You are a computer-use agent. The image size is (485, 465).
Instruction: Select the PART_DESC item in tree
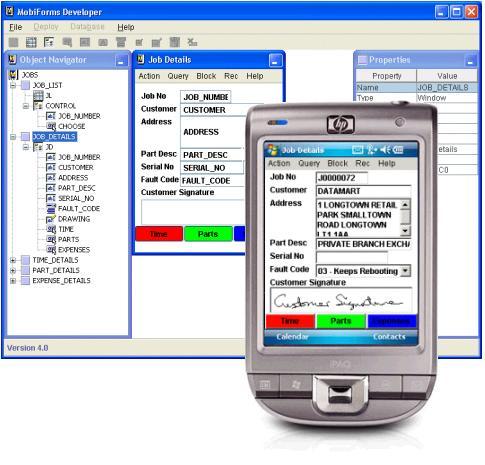point(77,188)
